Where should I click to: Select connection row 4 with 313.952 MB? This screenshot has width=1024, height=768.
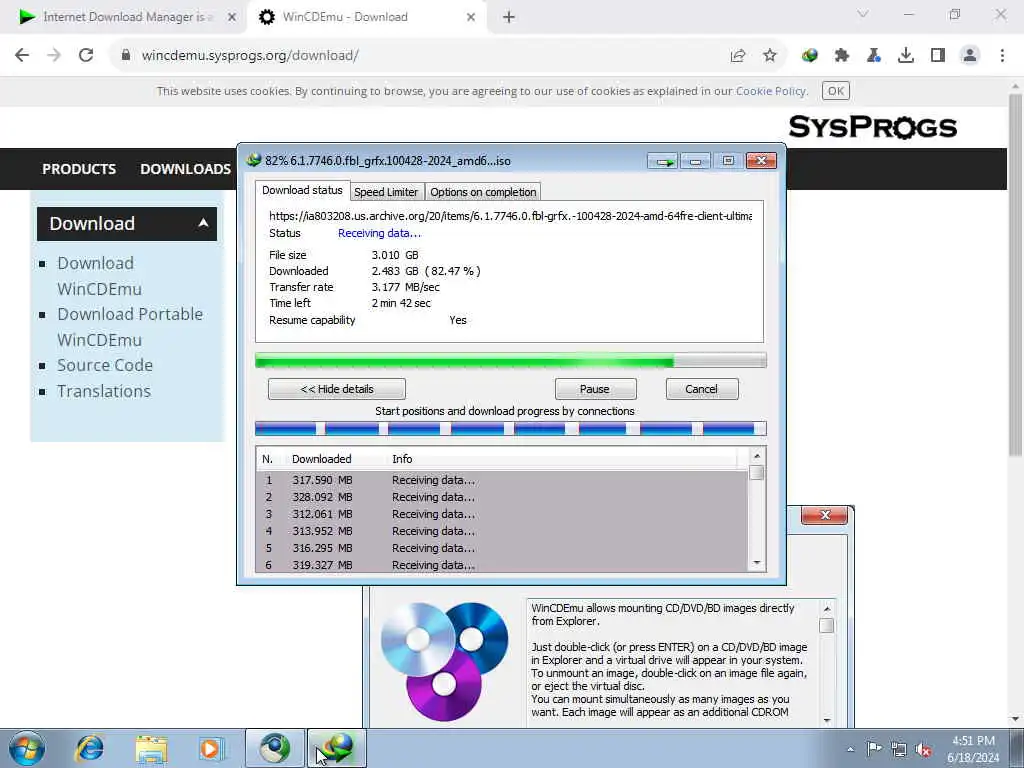[x=502, y=531]
